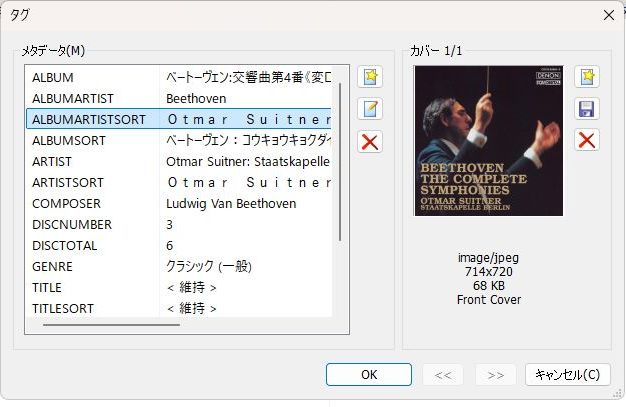Delete the selected metadata tag
This screenshot has width=626, height=407.
coord(370,141)
